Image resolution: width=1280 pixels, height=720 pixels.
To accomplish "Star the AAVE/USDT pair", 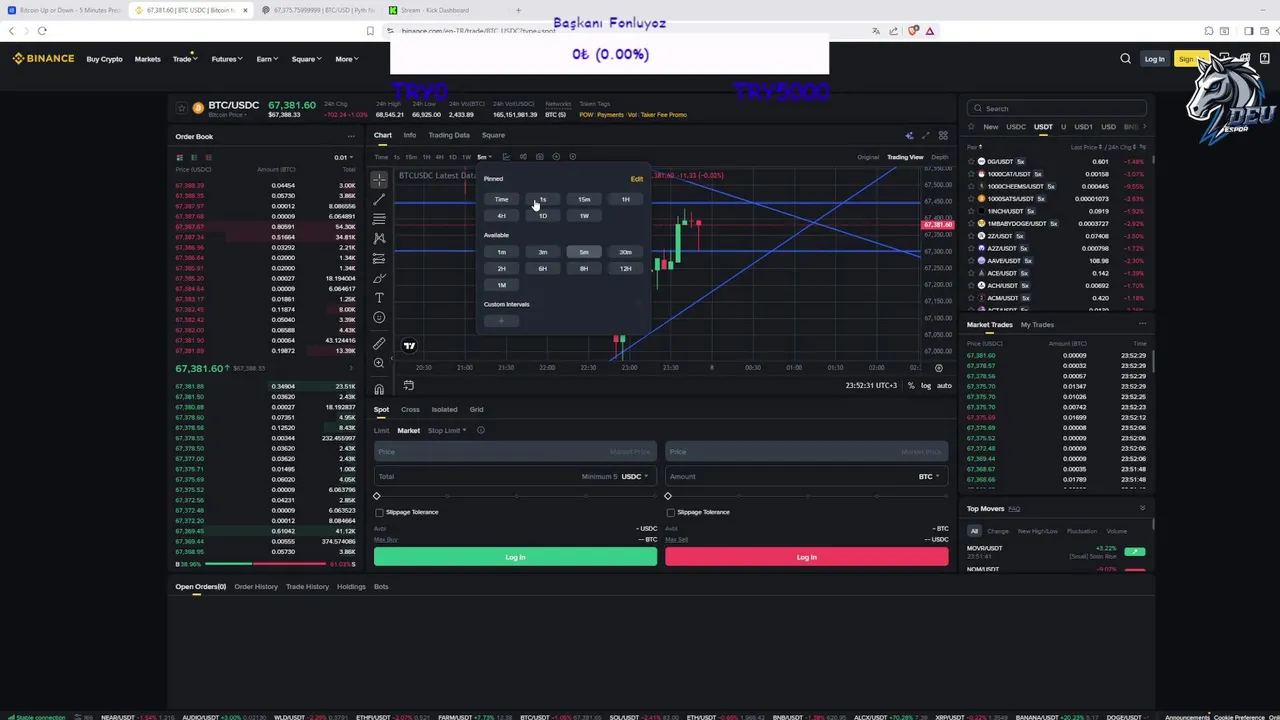I will (971, 261).
